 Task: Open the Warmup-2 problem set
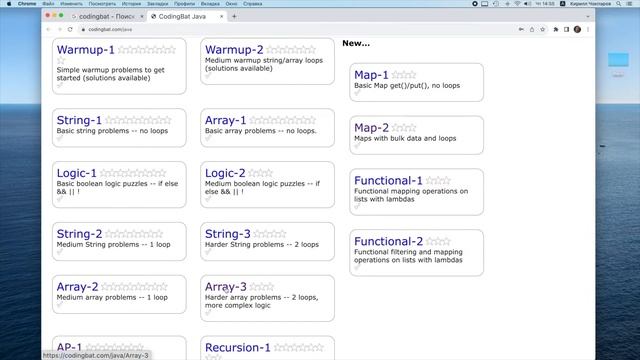click(234, 50)
